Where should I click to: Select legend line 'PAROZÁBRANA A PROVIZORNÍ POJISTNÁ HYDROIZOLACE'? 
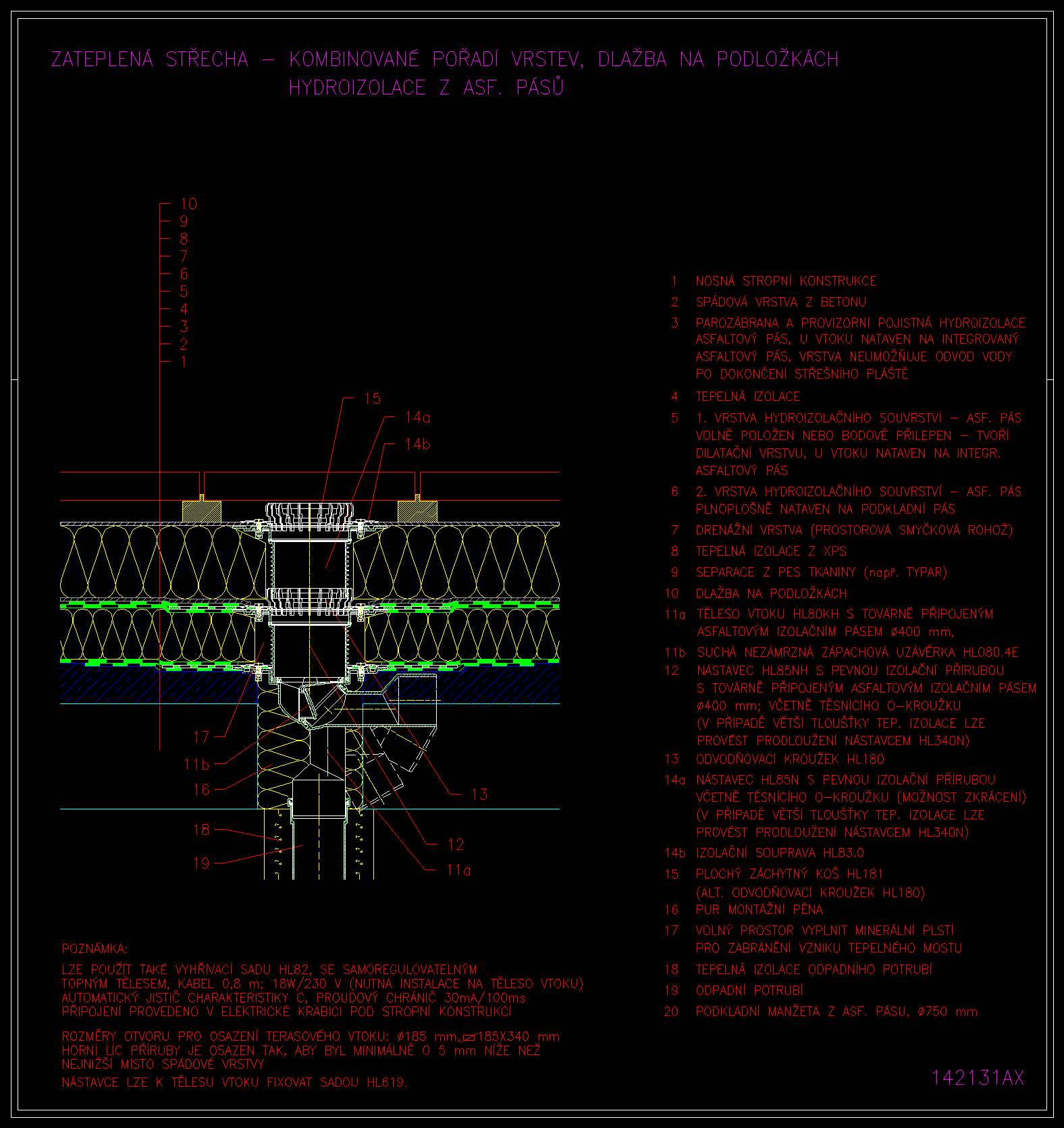861,323
